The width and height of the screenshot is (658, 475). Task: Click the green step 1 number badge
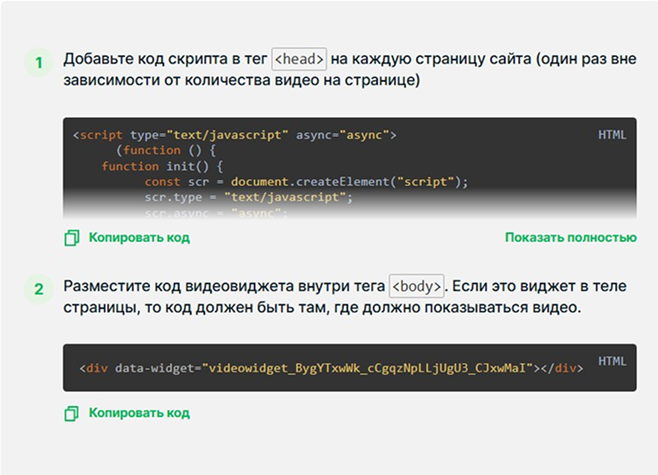(39, 64)
